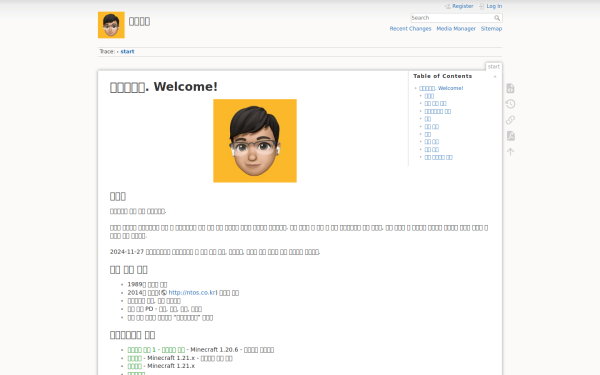Open the Sitemap link
This screenshot has width=600, height=375.
pos(491,29)
